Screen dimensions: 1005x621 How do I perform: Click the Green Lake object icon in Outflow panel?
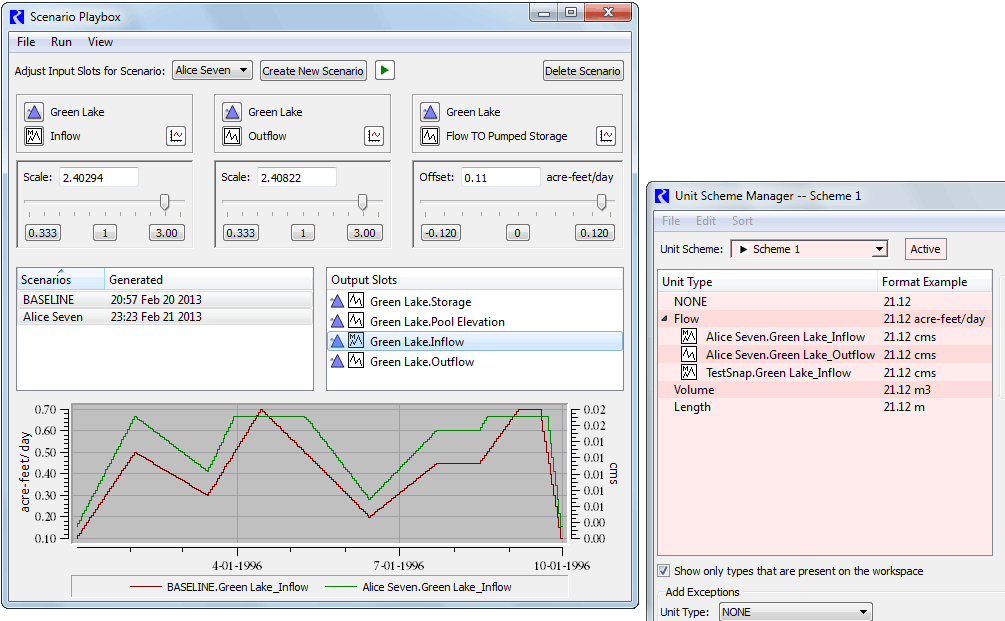(232, 112)
